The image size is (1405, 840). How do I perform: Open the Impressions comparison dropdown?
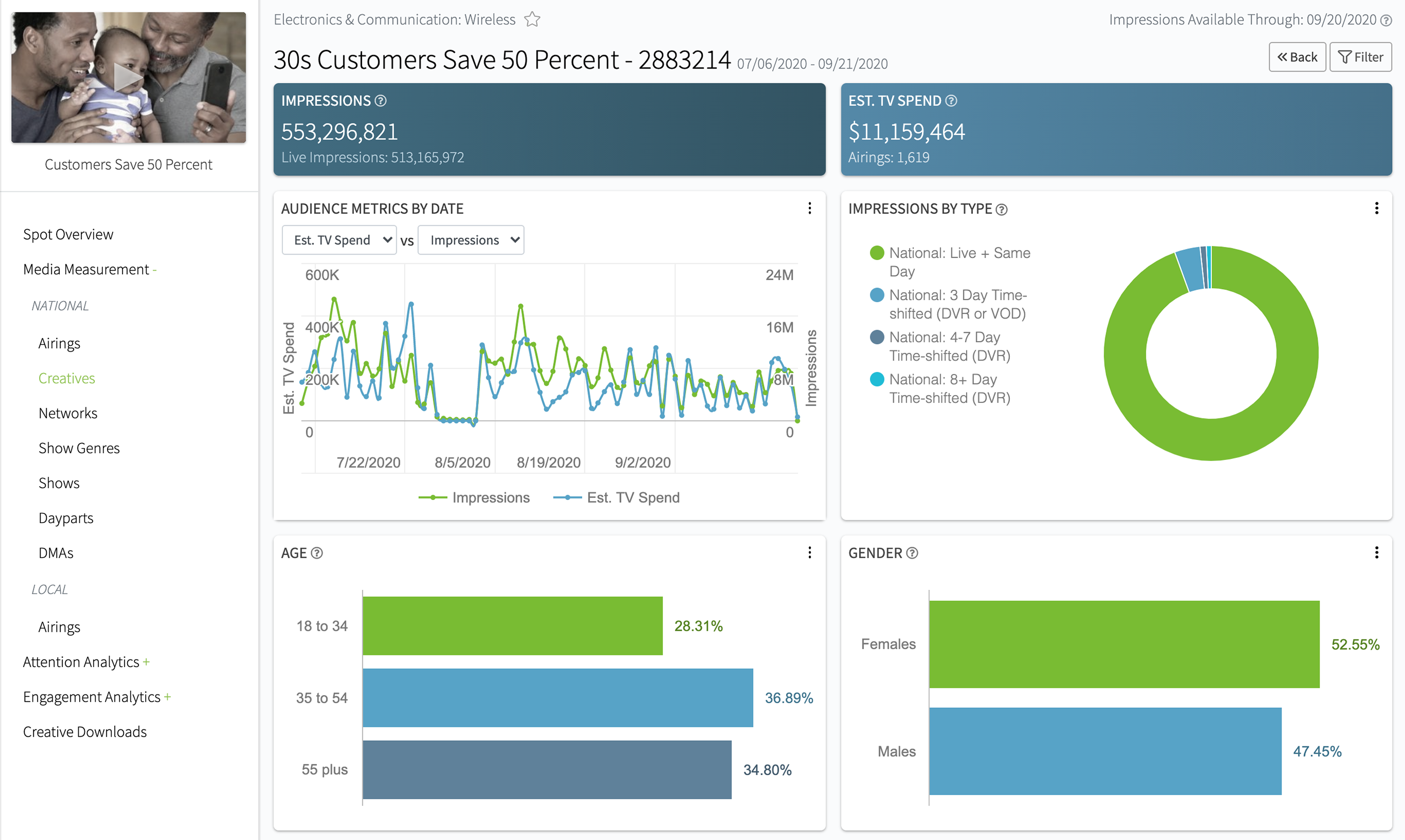(x=471, y=240)
